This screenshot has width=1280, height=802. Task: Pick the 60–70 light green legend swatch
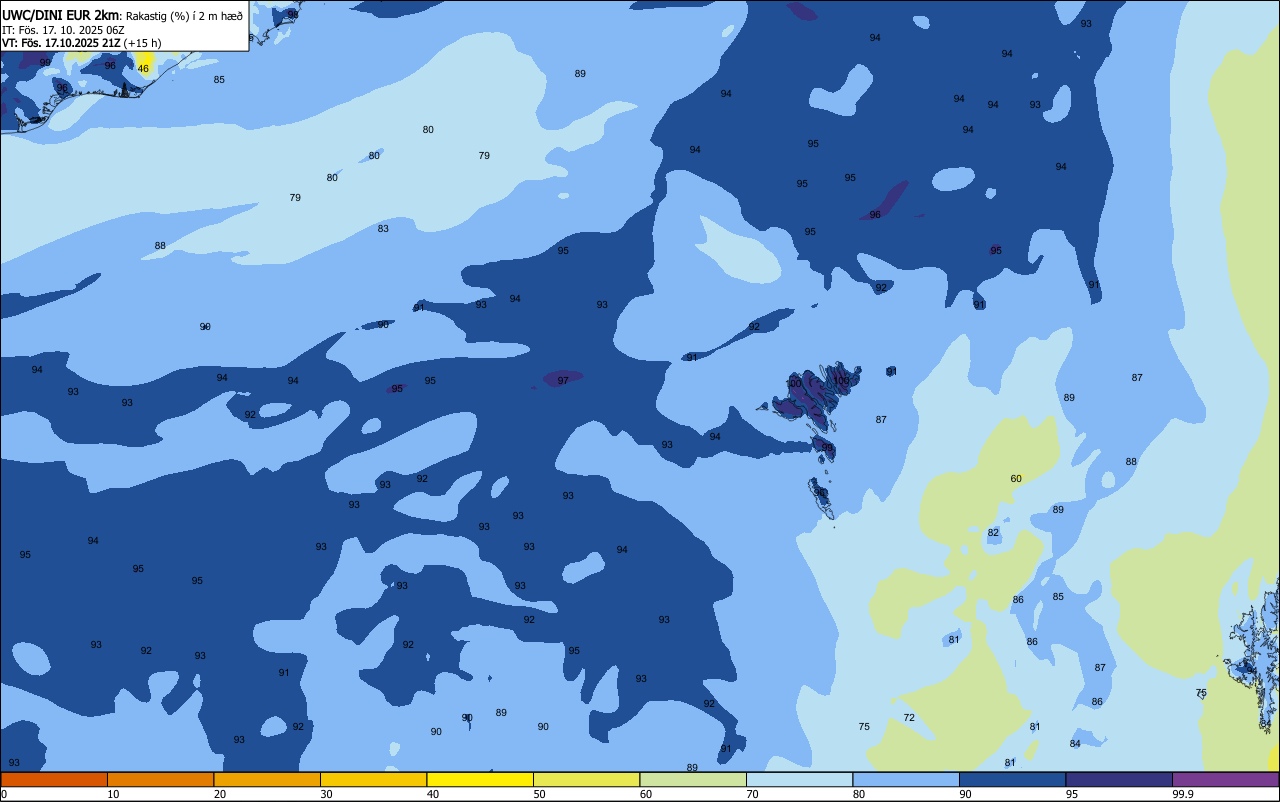point(693,779)
